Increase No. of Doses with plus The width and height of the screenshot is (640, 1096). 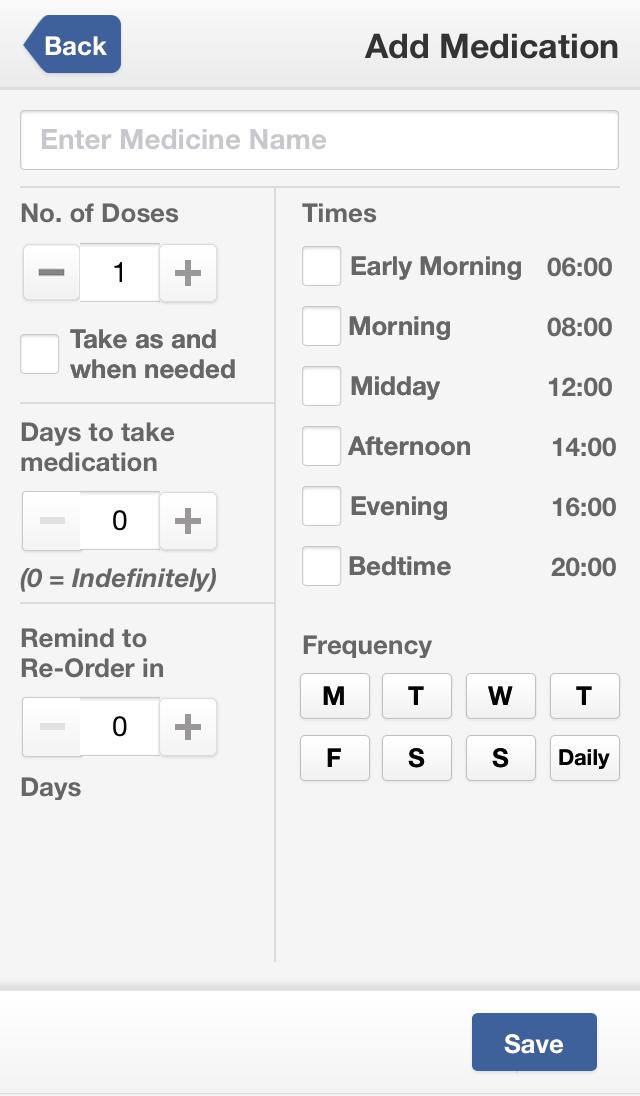click(188, 272)
